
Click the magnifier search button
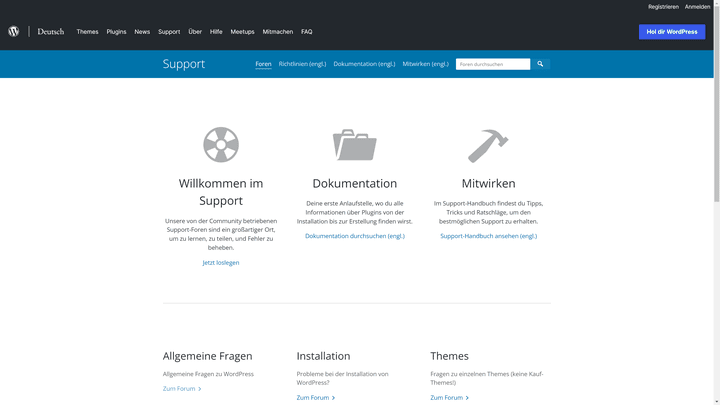tap(540, 64)
